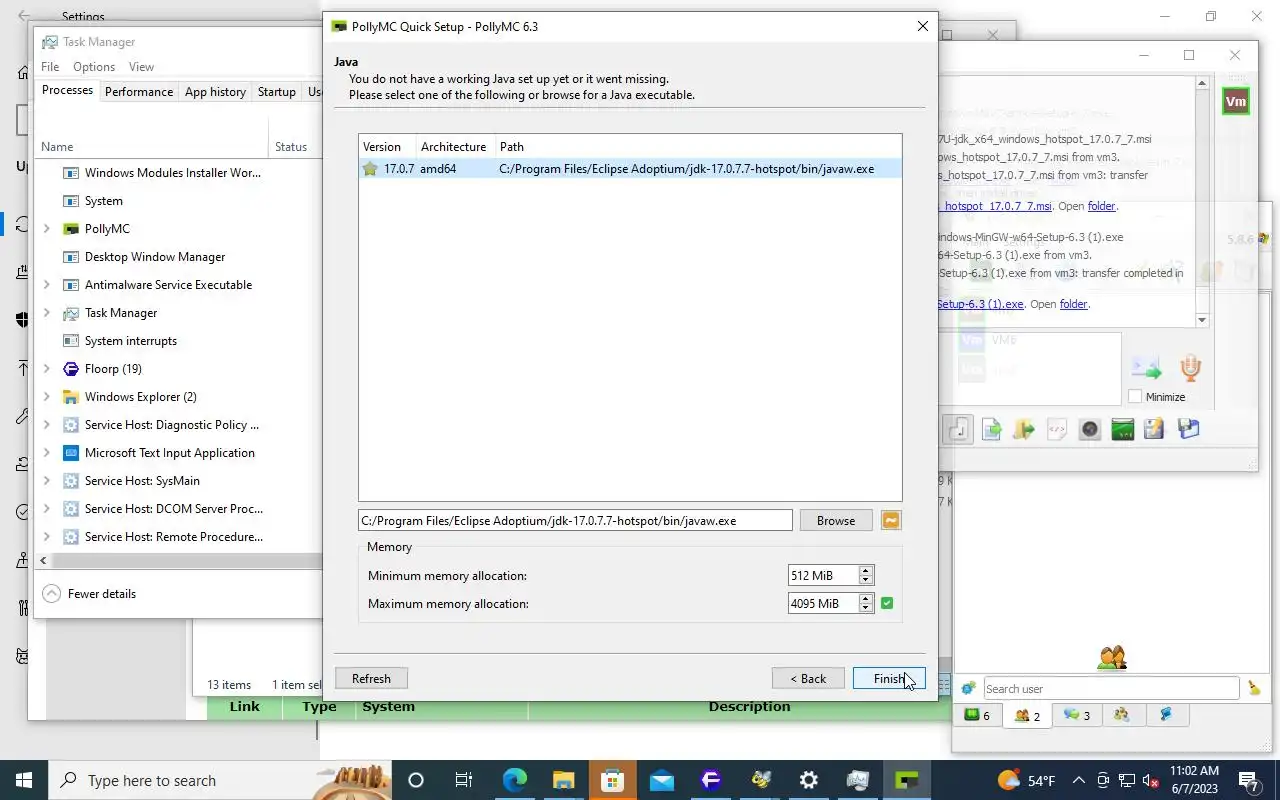
Task: Expand the PollyMC process row
Action: 46,229
